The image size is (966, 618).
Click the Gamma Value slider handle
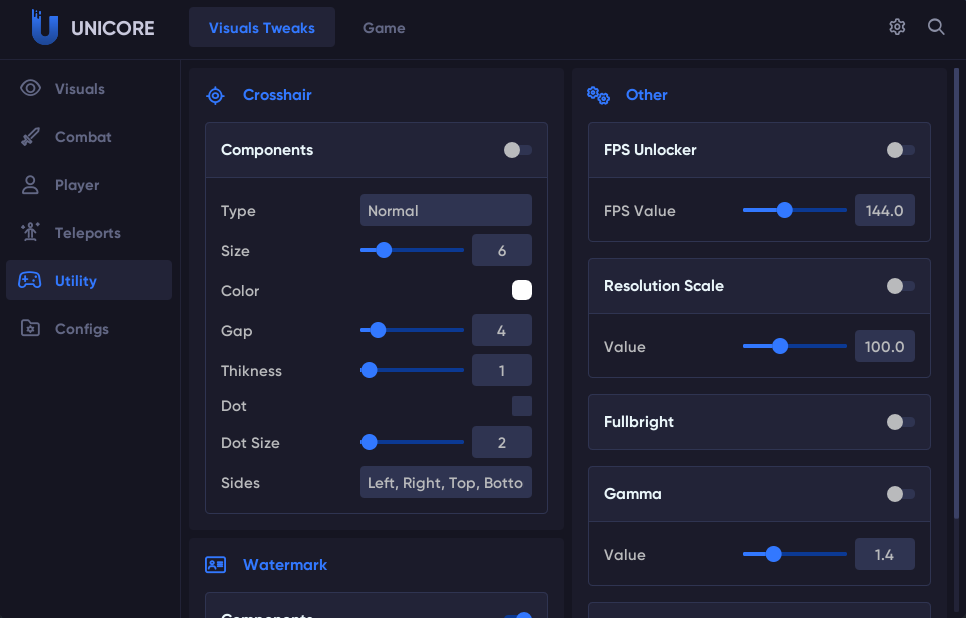tap(773, 554)
